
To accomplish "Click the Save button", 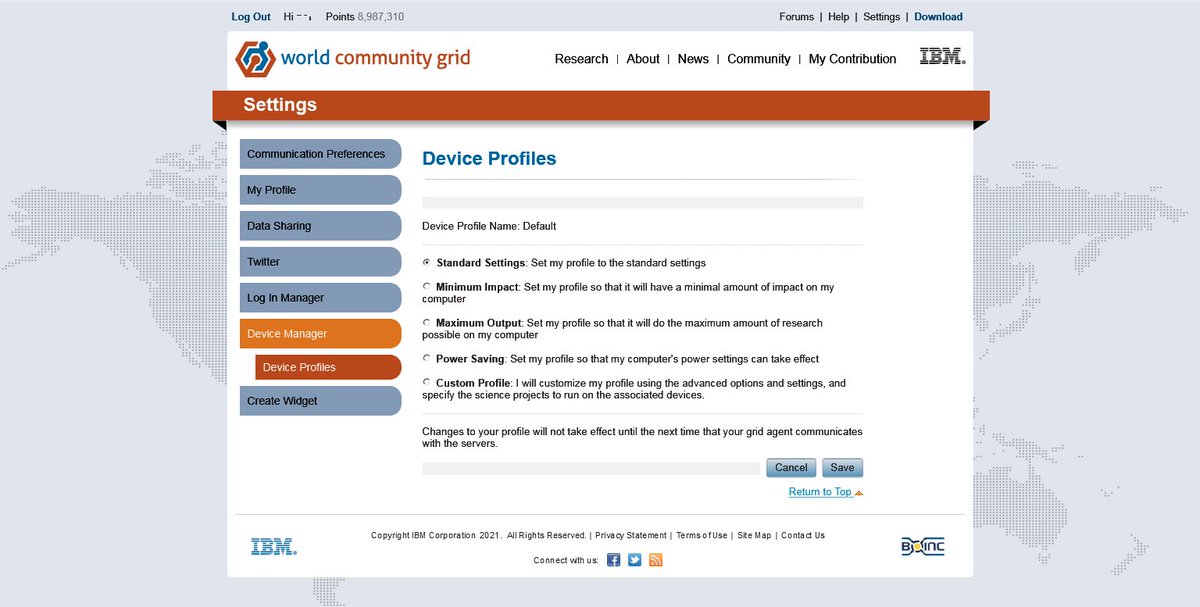I will (842, 468).
